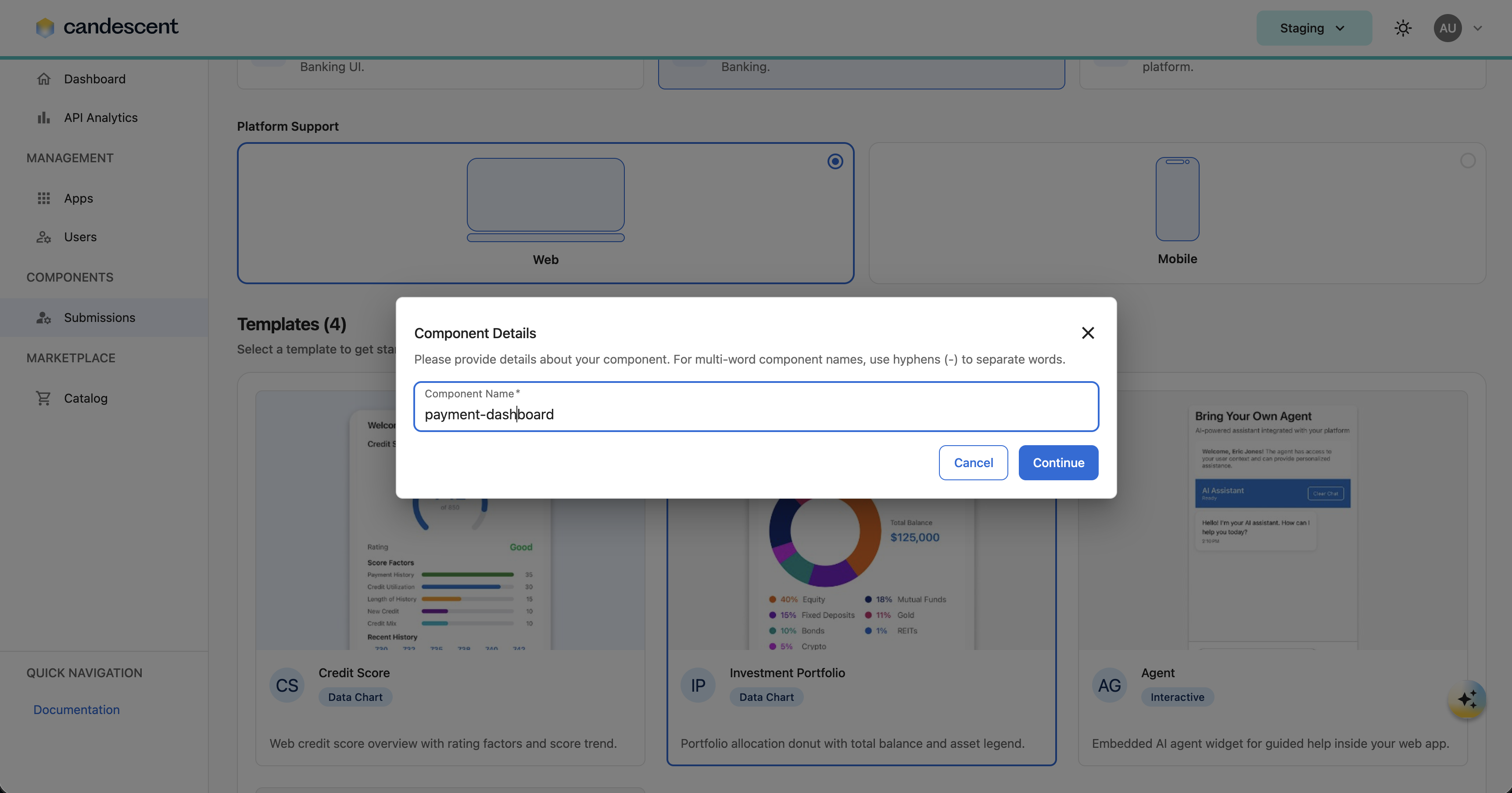Click the Platform Support heading
The image size is (1512, 793).
click(x=287, y=126)
